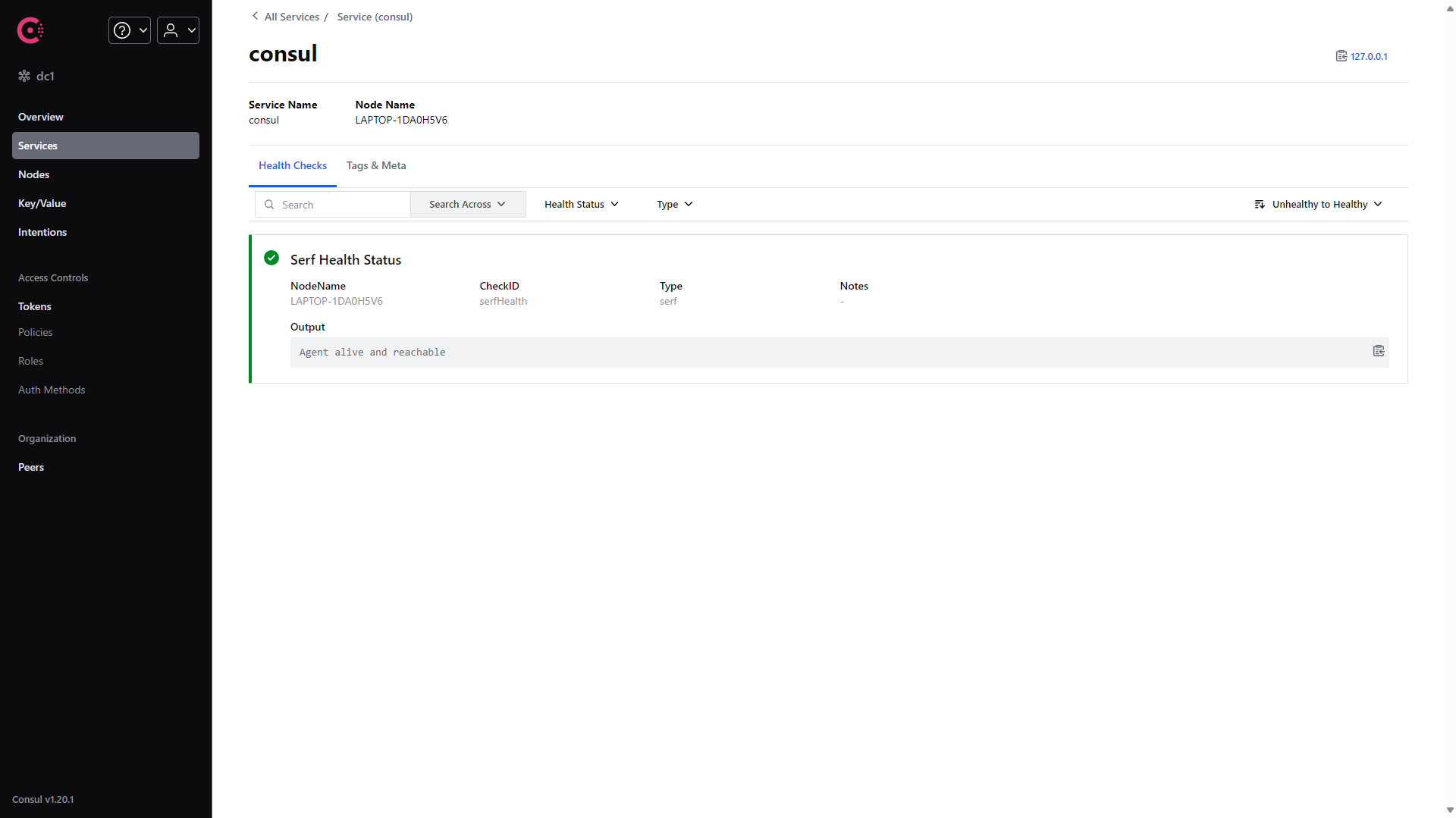Click the page scrollbar up arrow

pos(1450,8)
